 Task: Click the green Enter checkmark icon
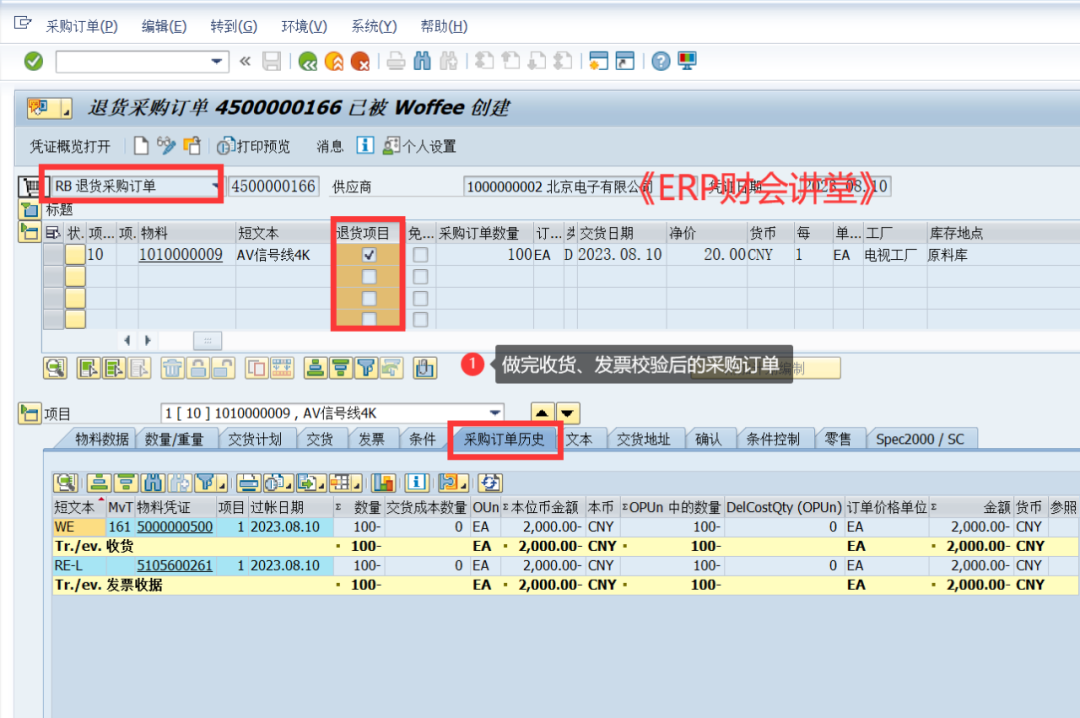pyautogui.click(x=34, y=62)
